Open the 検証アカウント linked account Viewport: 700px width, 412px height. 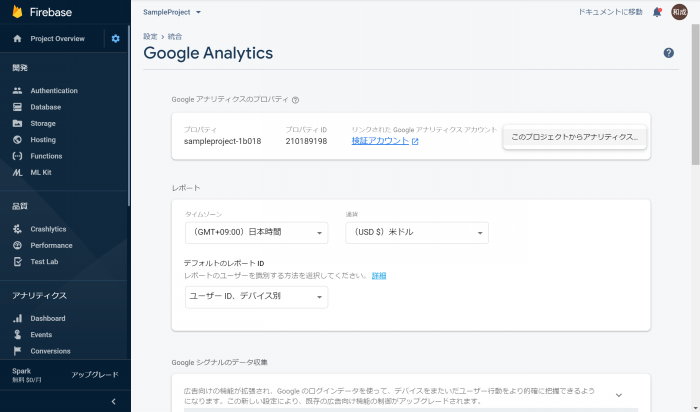tap(380, 141)
